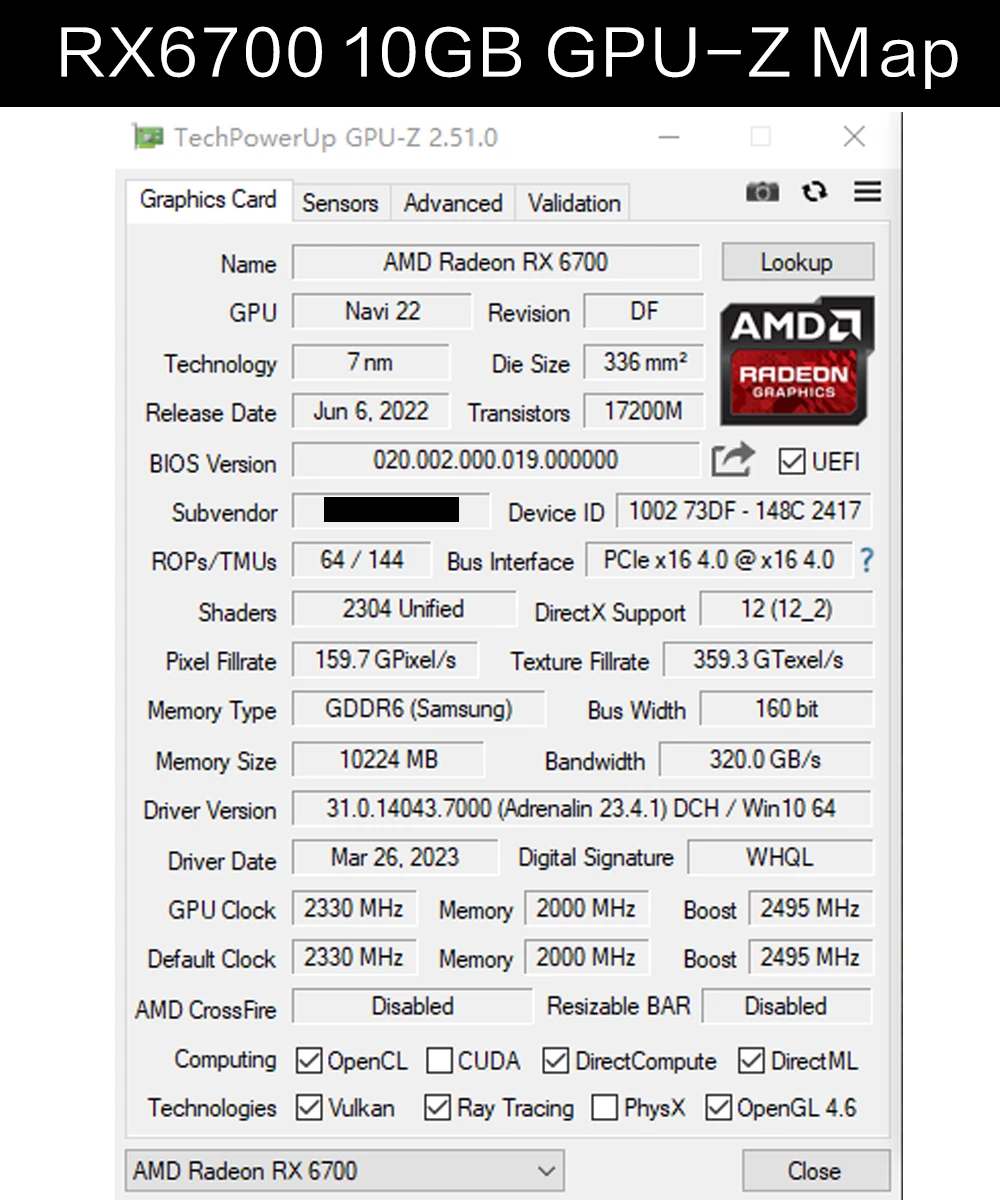Click the Texture Fillrate value 359.3 GTexel/s

pyautogui.click(x=768, y=660)
